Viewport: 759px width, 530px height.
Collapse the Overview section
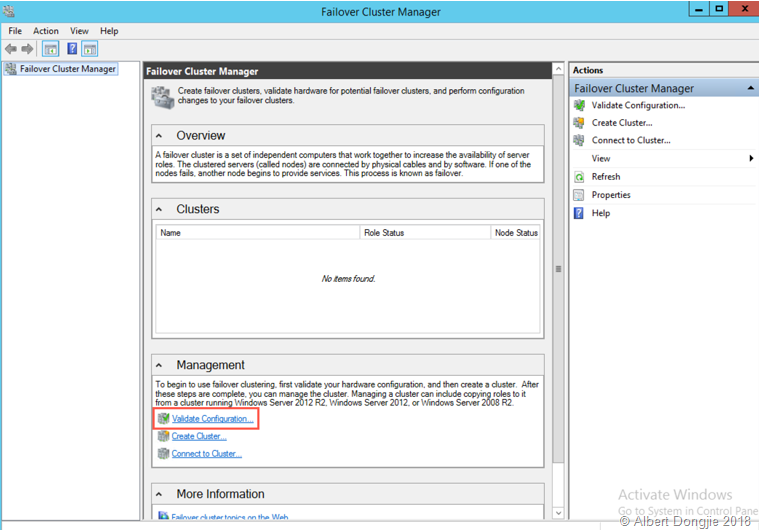tap(159, 136)
